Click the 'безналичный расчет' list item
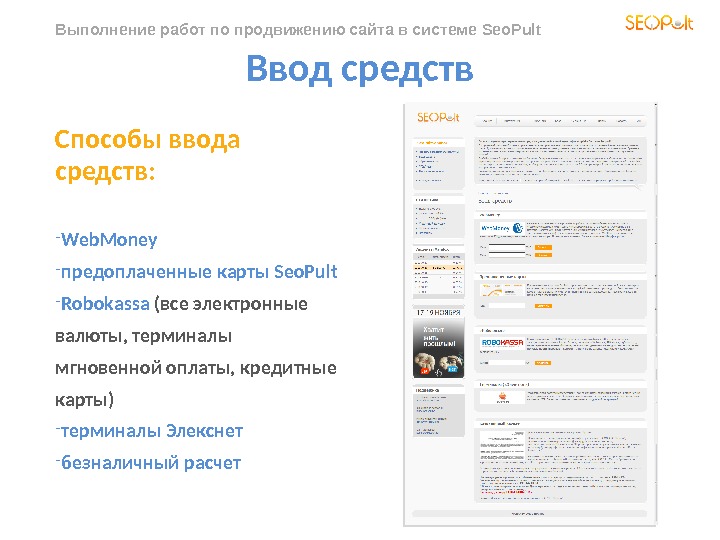 tap(151, 463)
